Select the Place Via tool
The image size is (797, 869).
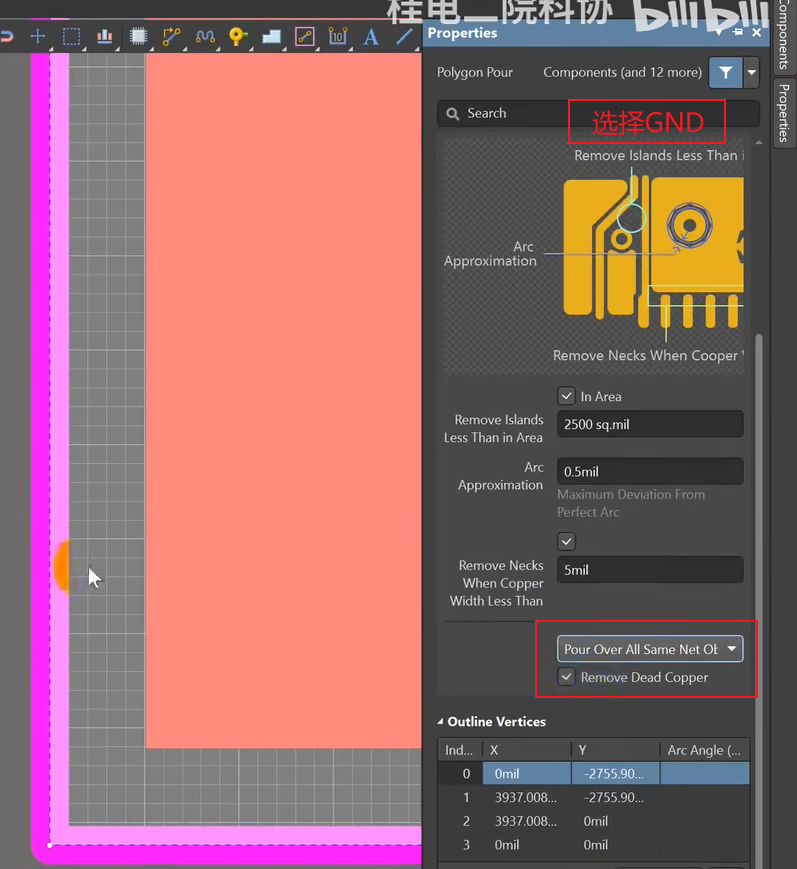click(x=237, y=37)
